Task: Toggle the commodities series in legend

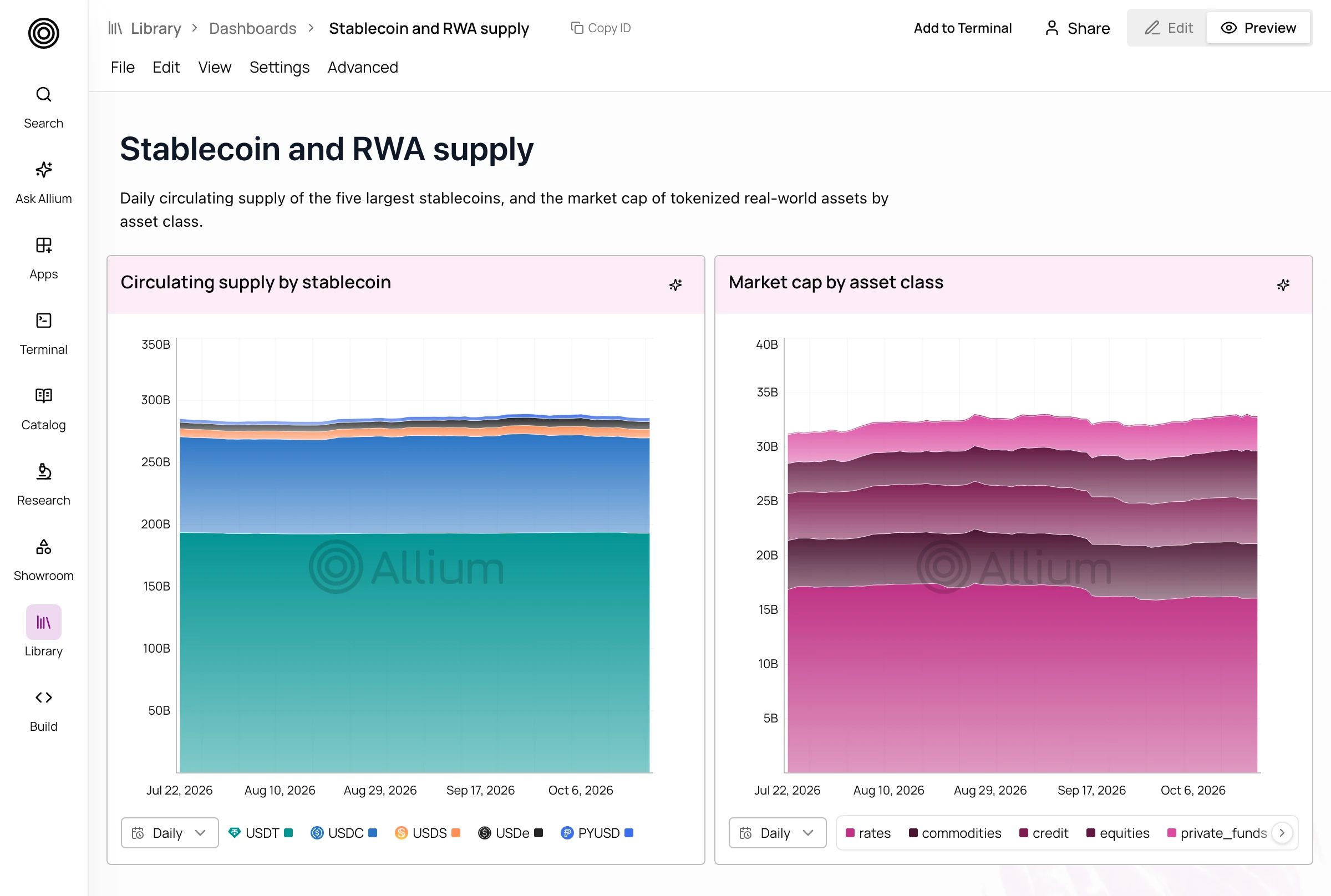Action: click(955, 833)
